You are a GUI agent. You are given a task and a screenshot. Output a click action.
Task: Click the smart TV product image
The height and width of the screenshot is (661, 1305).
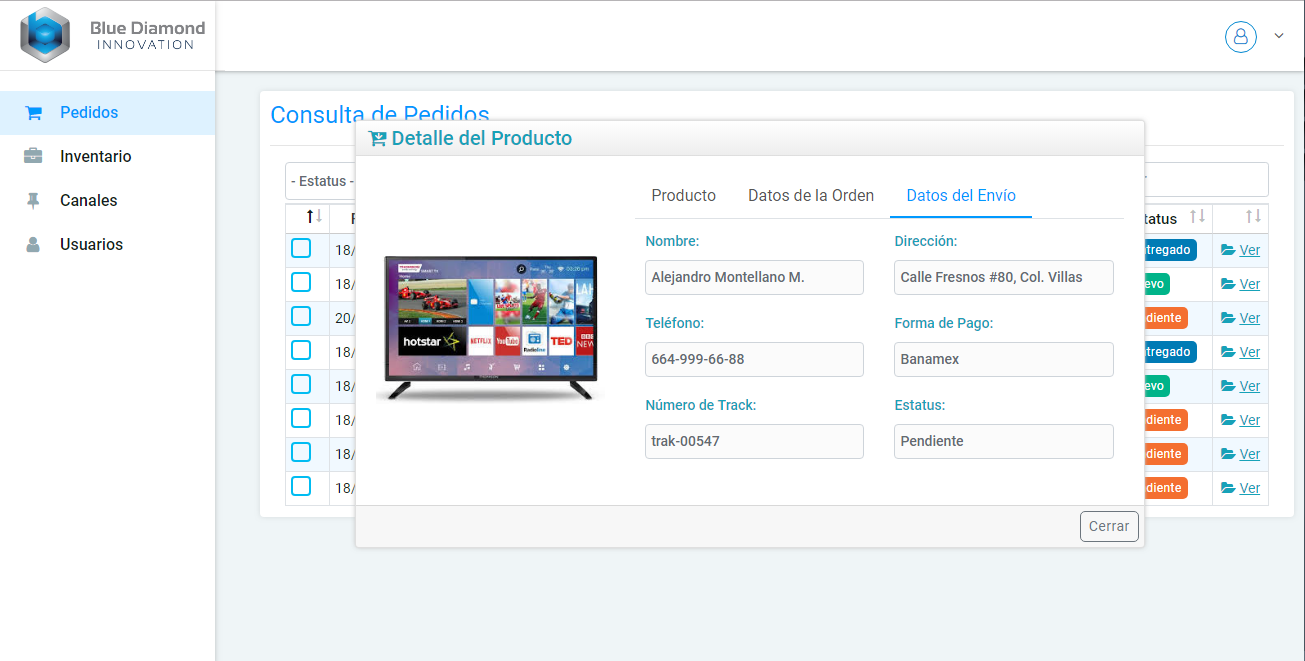tap(490, 328)
